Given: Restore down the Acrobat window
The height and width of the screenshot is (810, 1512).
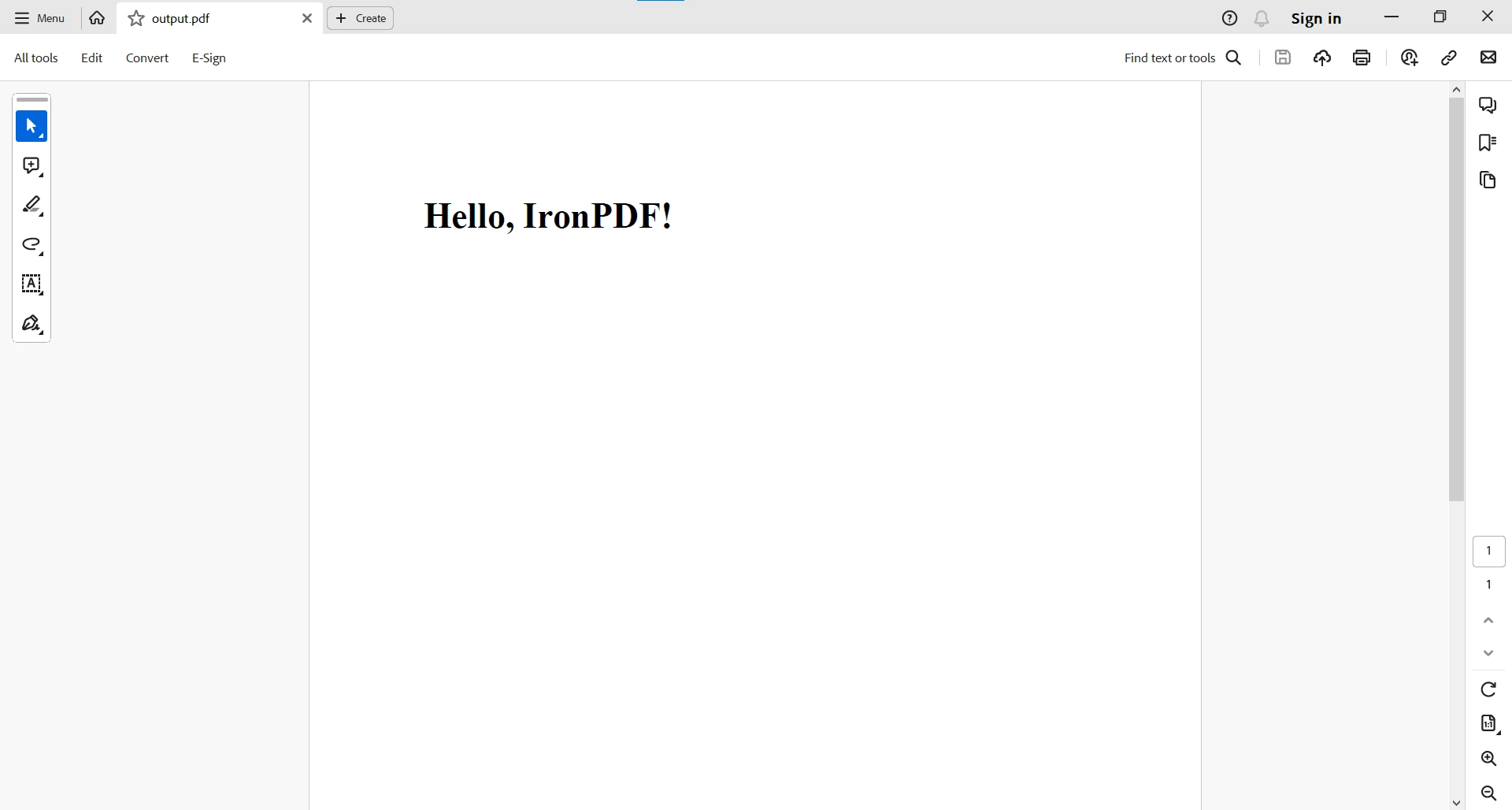Looking at the screenshot, I should coord(1440,17).
